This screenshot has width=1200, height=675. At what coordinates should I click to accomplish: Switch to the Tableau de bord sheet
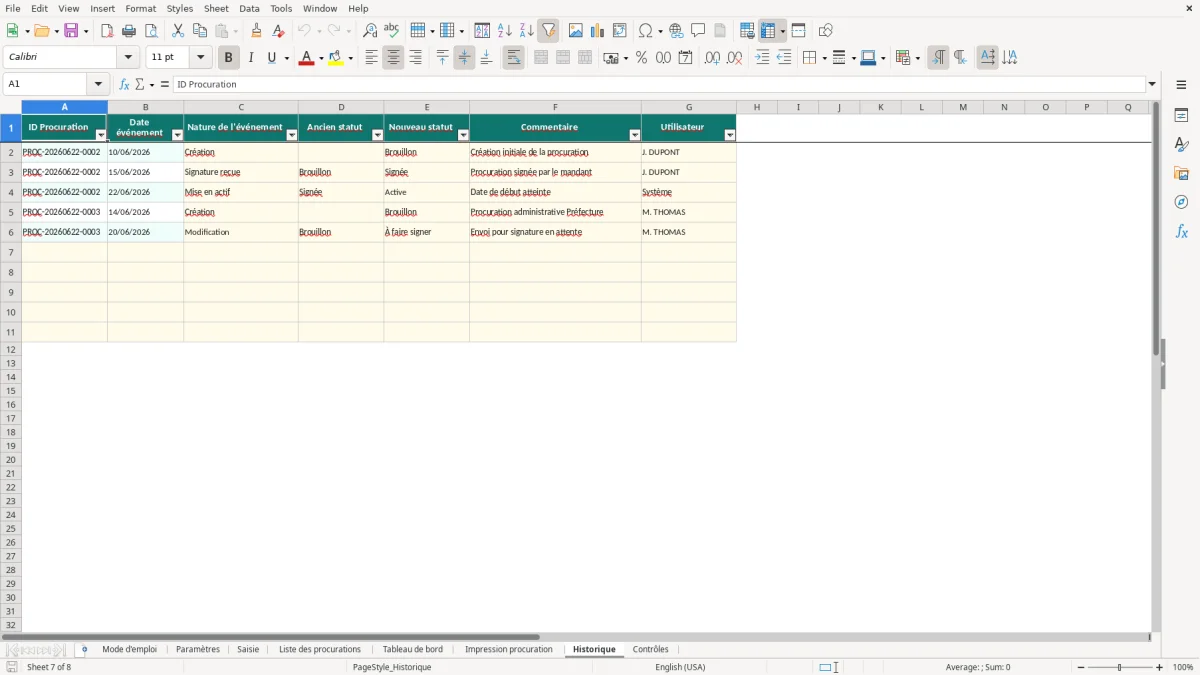click(413, 650)
